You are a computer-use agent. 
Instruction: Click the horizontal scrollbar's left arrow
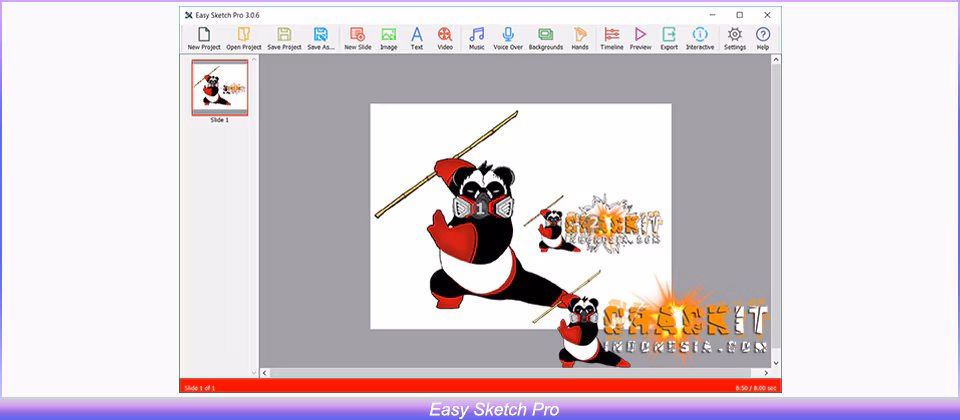[x=264, y=372]
